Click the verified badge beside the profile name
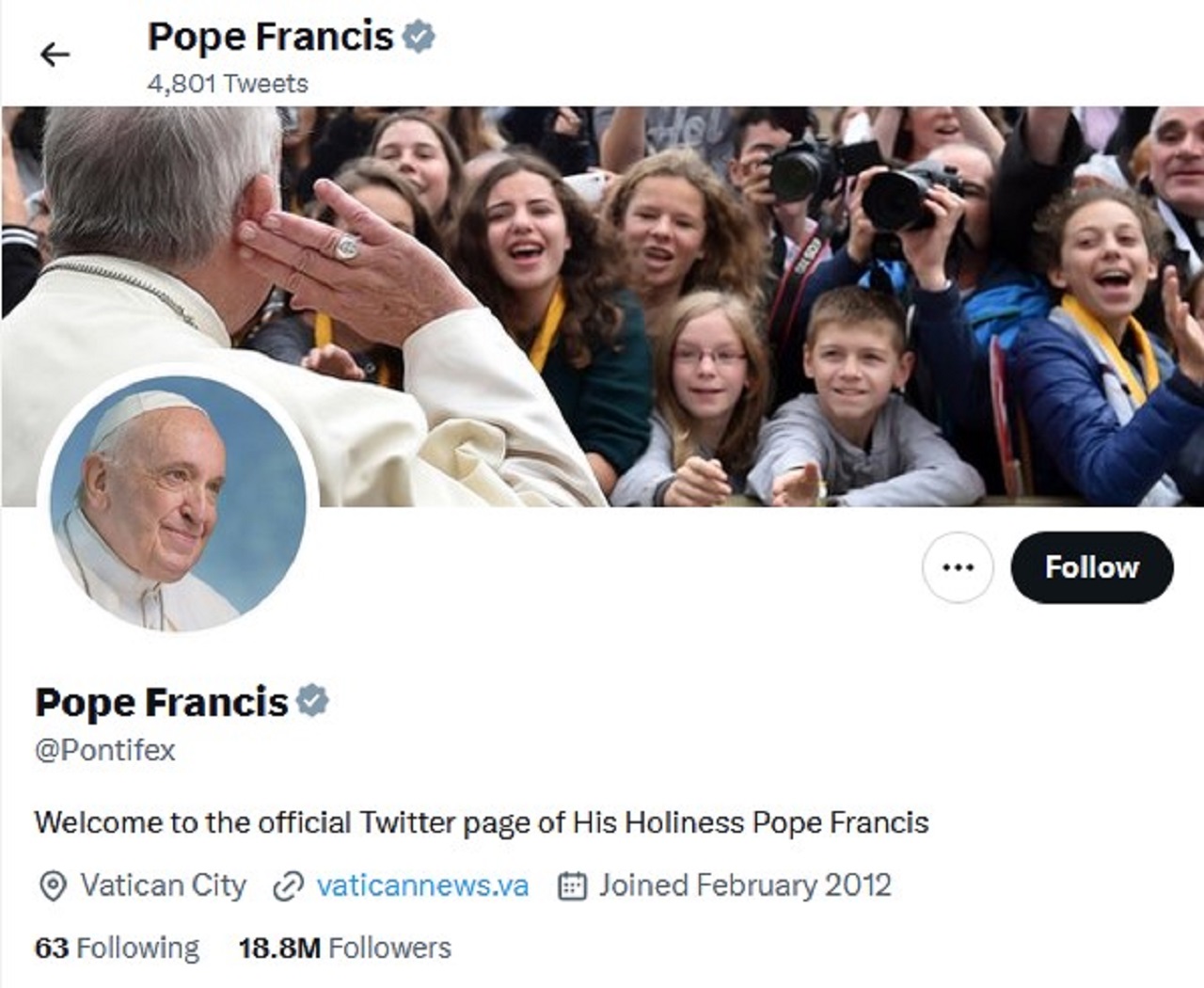 click(x=312, y=701)
